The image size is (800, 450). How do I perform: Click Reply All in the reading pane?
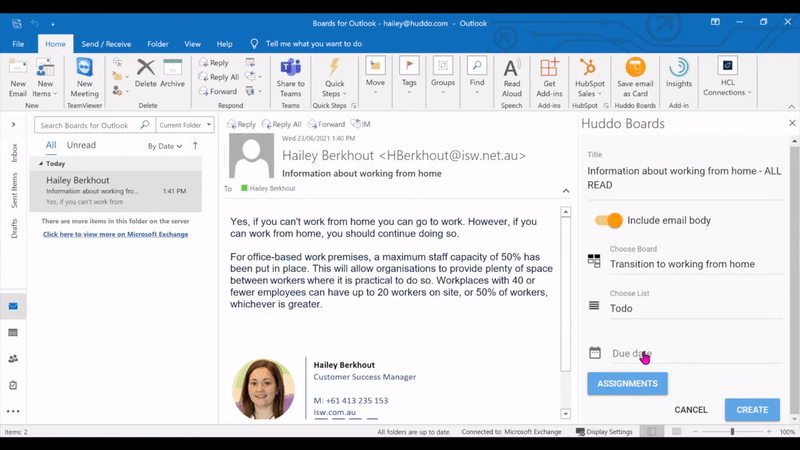coord(282,124)
